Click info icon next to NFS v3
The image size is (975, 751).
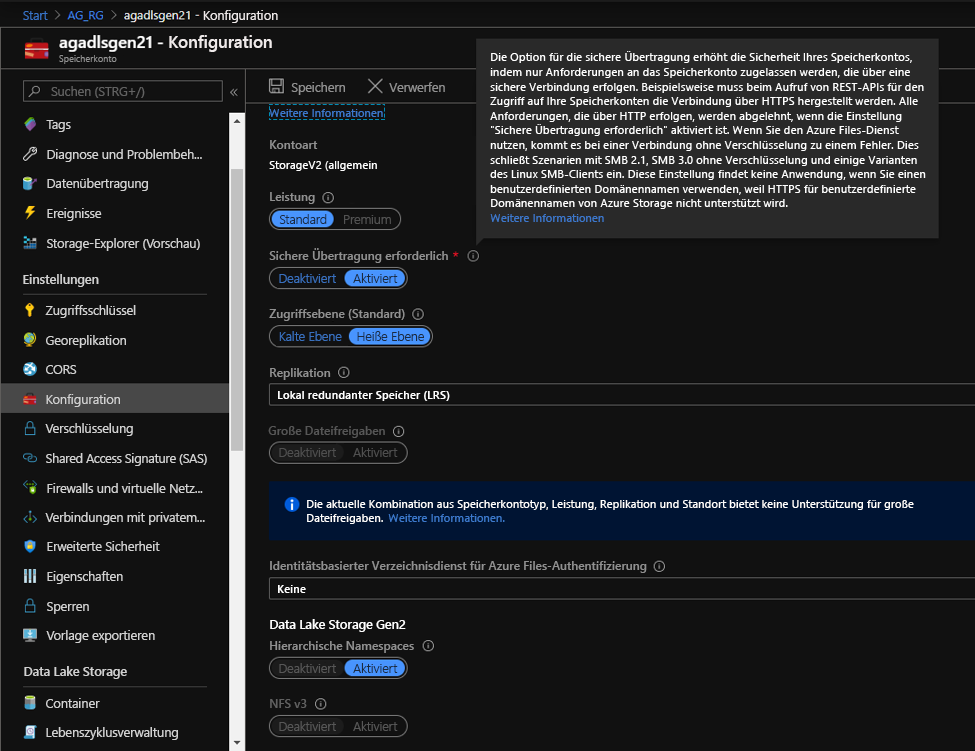pos(320,704)
